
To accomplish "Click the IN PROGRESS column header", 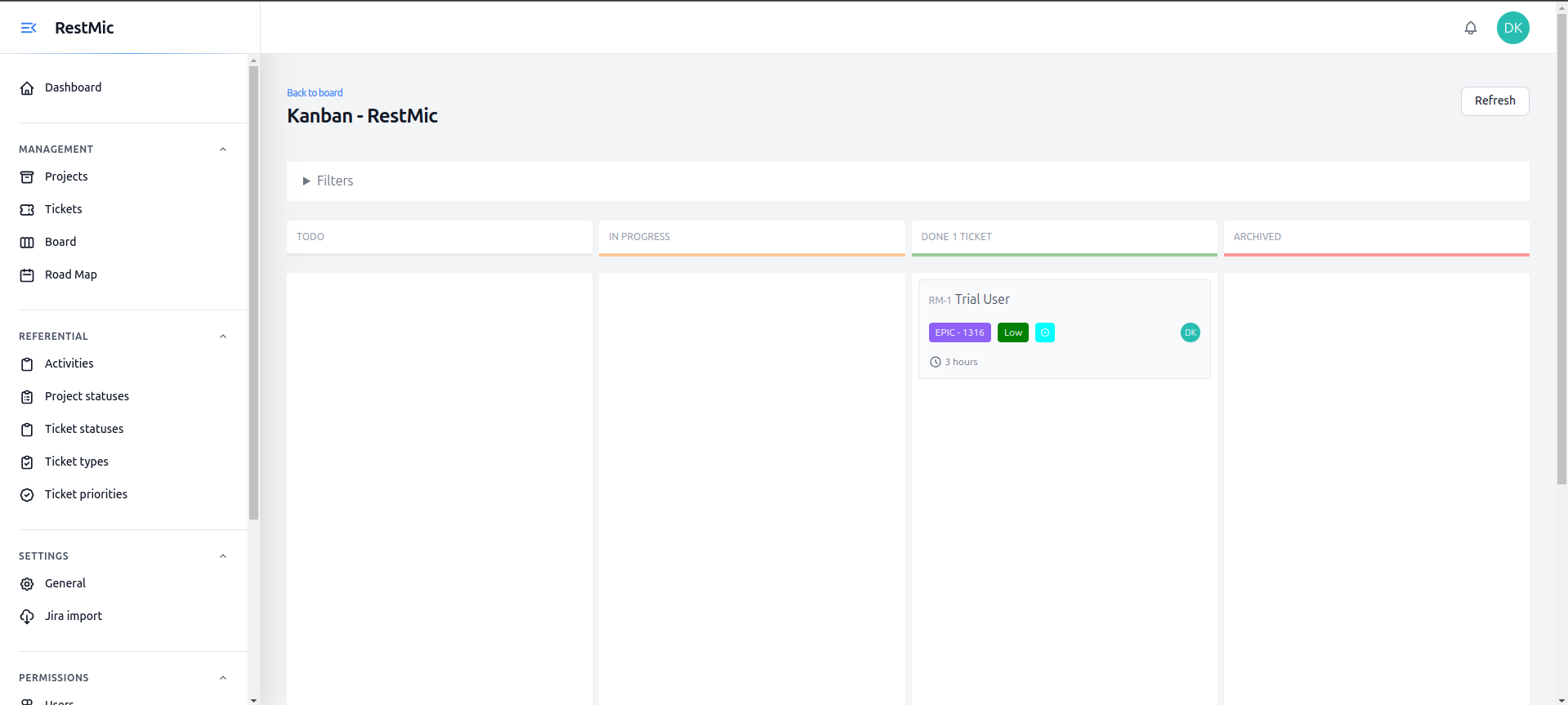I will click(x=752, y=238).
